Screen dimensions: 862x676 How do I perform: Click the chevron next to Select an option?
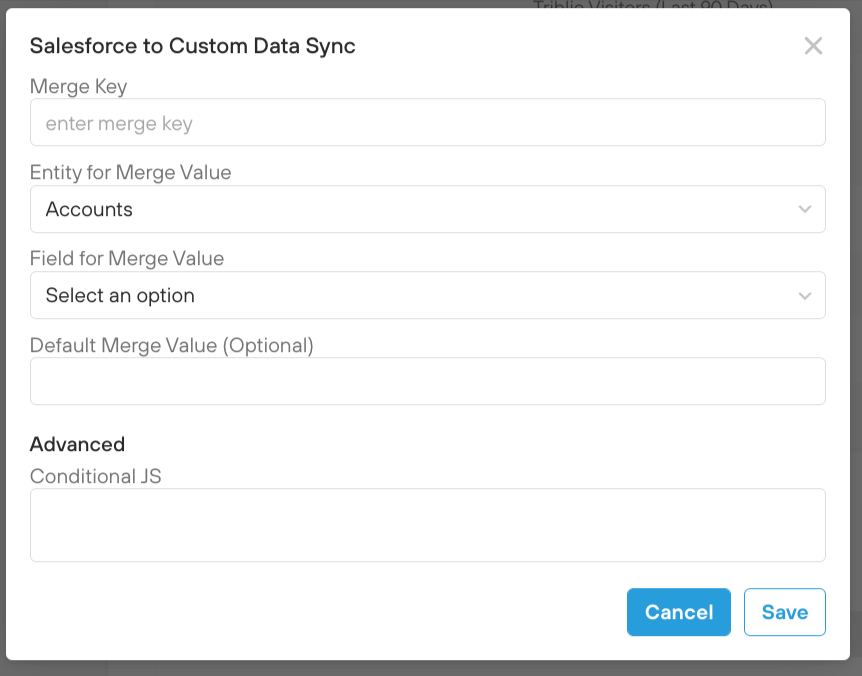(805, 295)
